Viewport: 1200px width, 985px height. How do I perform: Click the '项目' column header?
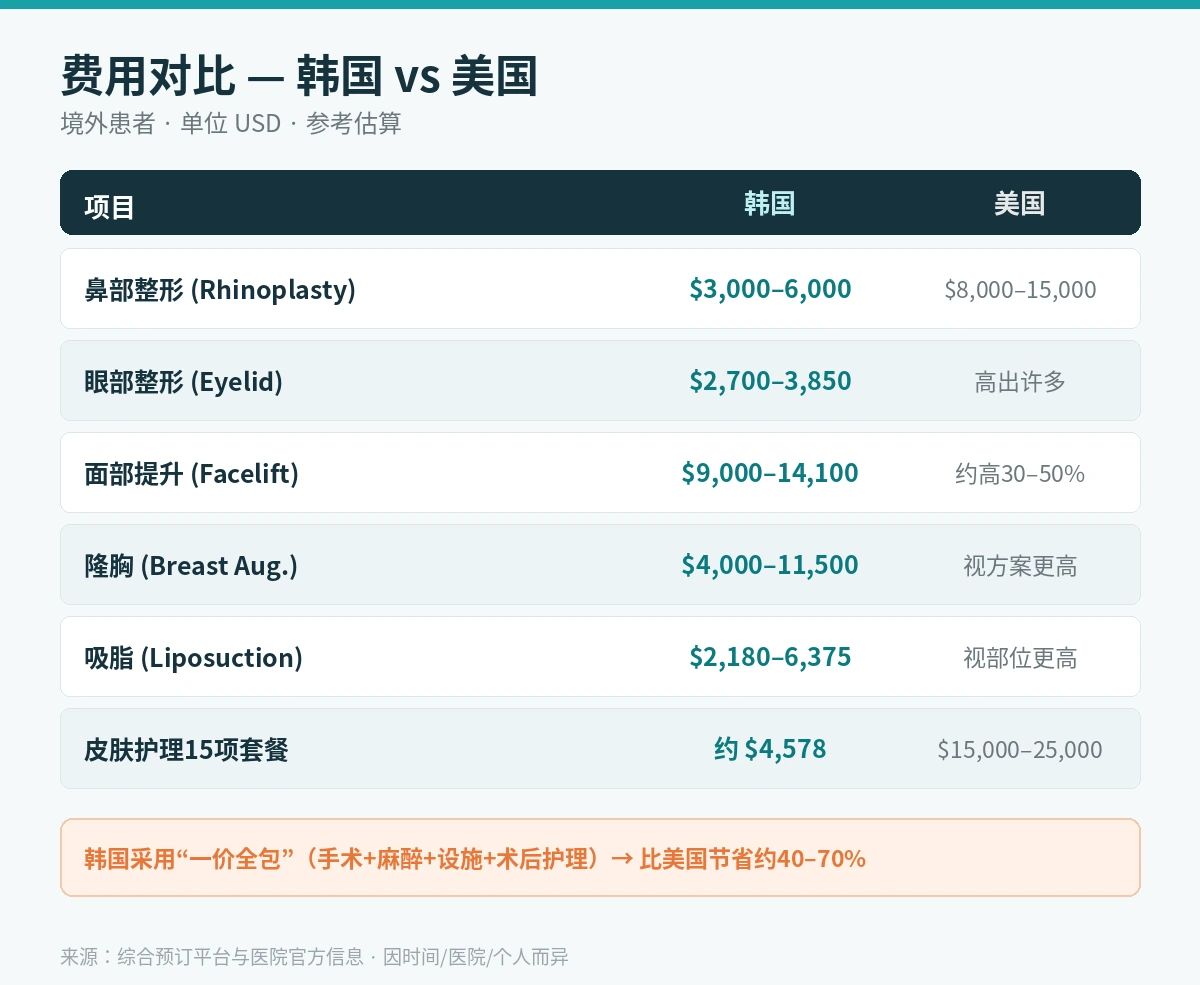[110, 207]
